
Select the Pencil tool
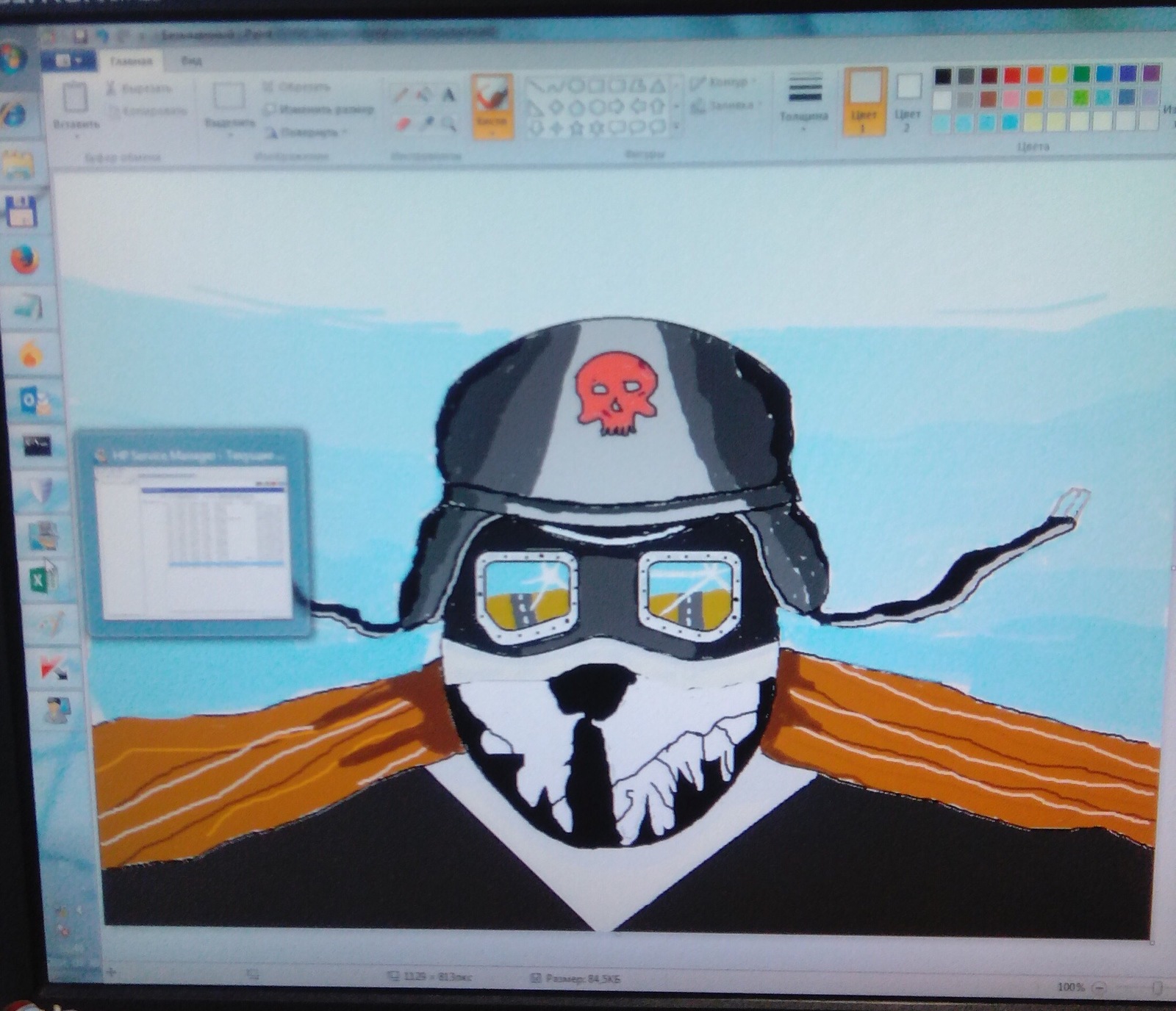pos(401,94)
